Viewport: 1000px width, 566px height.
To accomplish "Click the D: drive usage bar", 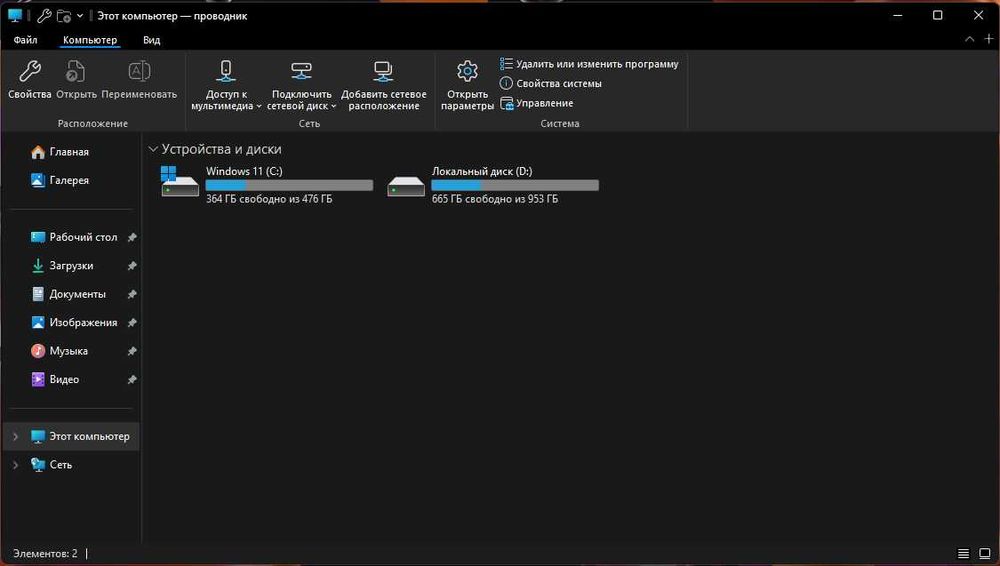I will (515, 185).
